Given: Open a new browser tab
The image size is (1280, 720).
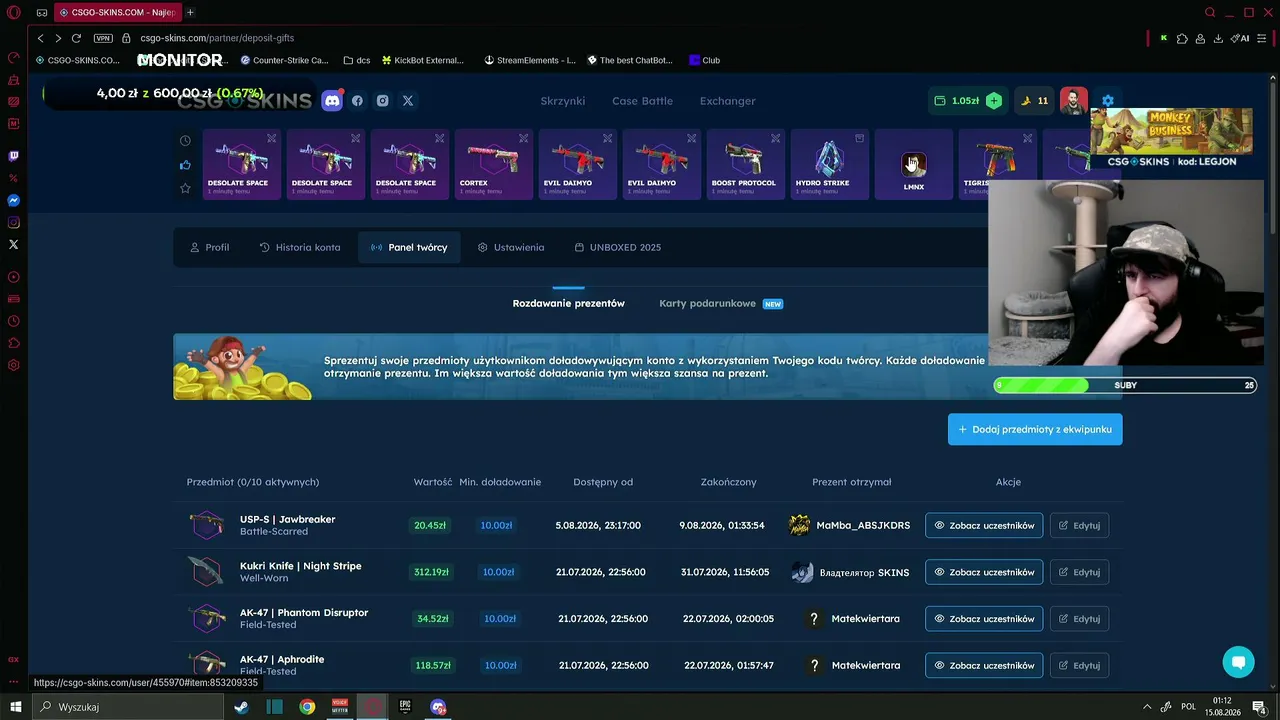Looking at the screenshot, I should coord(190,12).
